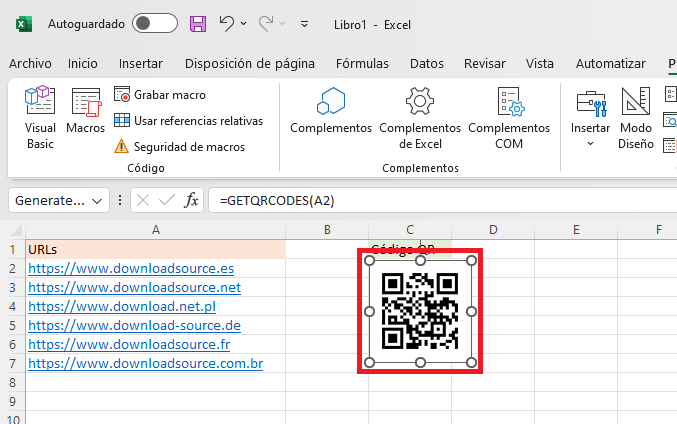This screenshot has height=424, width=677.
Task: Open the undo history dropdown arrow
Action: coord(244,24)
